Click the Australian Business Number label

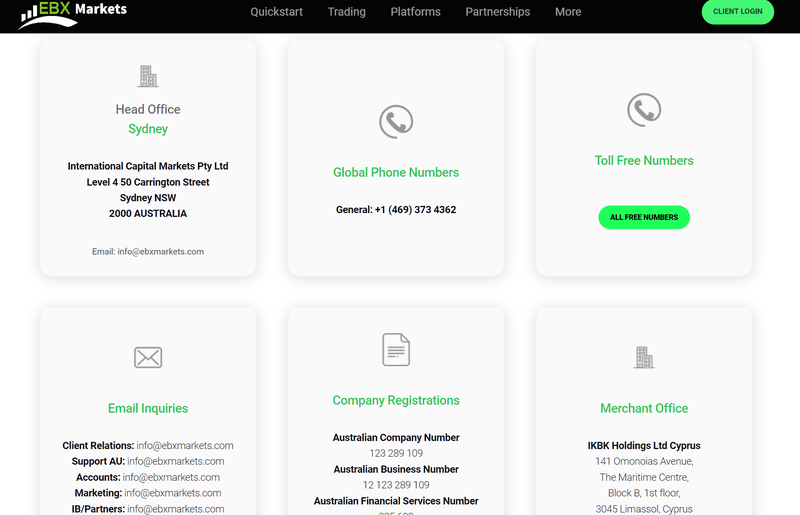click(396, 470)
